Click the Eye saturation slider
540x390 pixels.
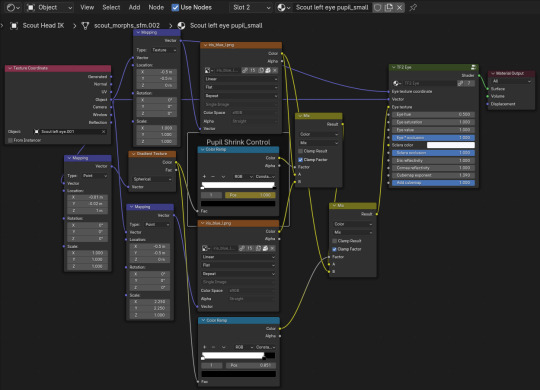coord(433,122)
